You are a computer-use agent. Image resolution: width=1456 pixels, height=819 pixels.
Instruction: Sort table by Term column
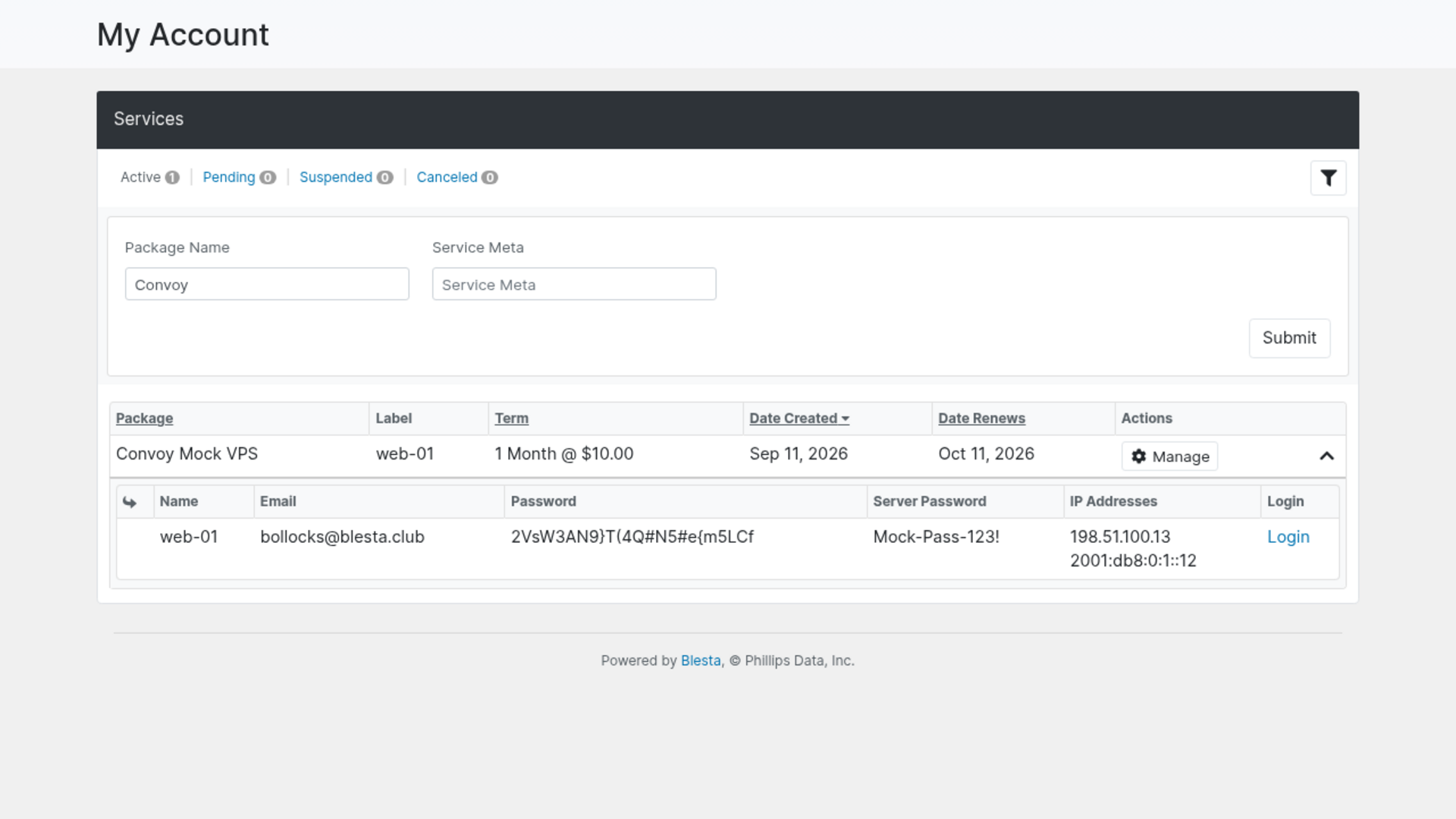[512, 419]
